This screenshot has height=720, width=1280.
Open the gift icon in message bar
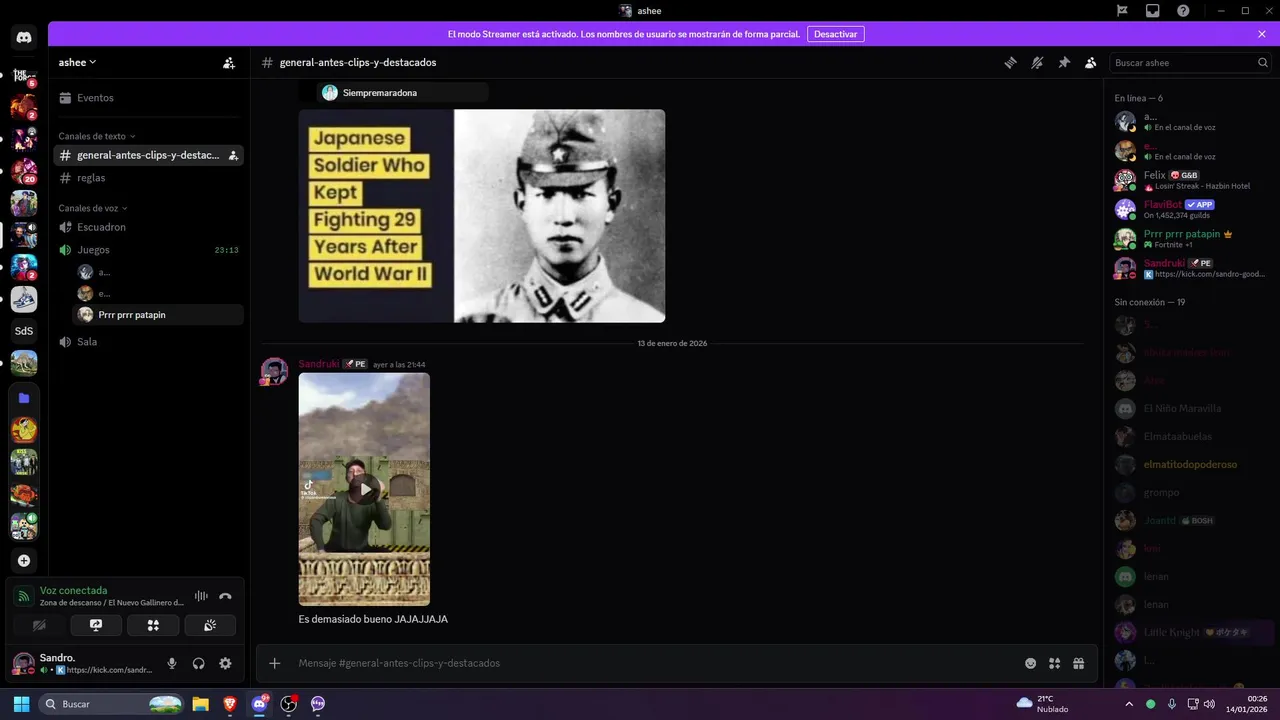(1079, 663)
